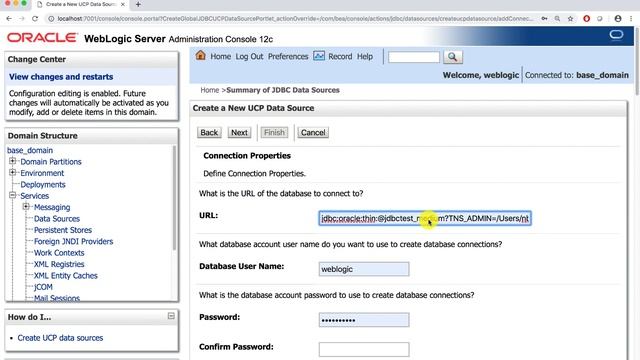This screenshot has height=360, width=640.
Task: Bookmark this page with star icon
Action: coord(570,18)
